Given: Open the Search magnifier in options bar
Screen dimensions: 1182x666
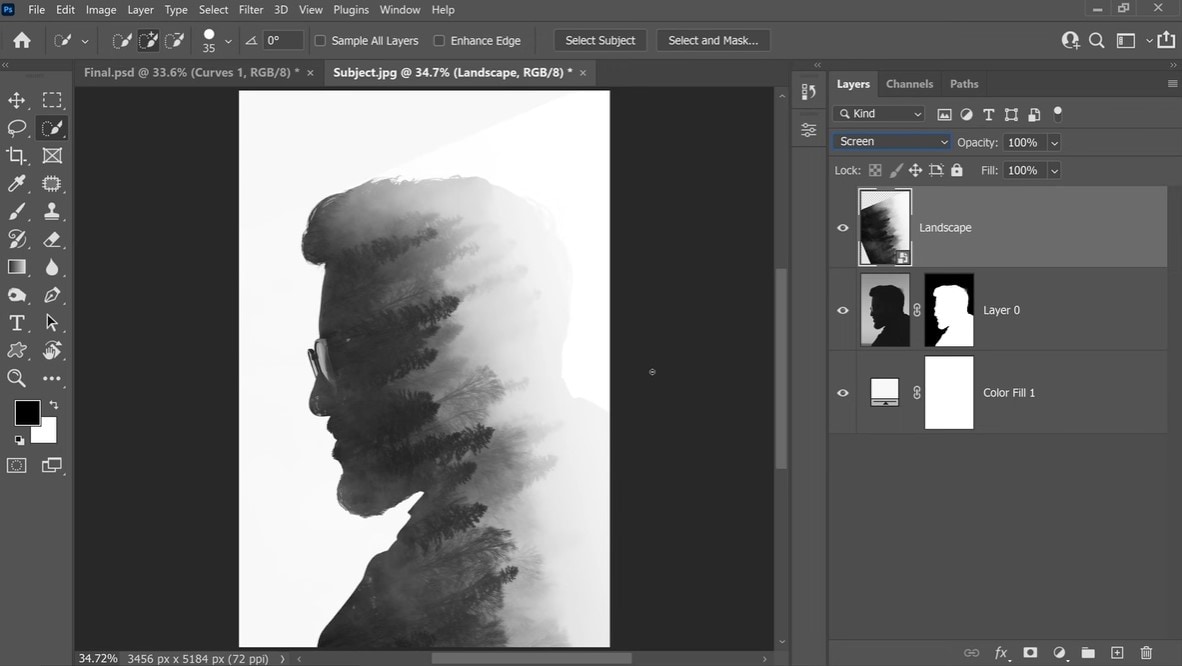Looking at the screenshot, I should coord(1097,41).
